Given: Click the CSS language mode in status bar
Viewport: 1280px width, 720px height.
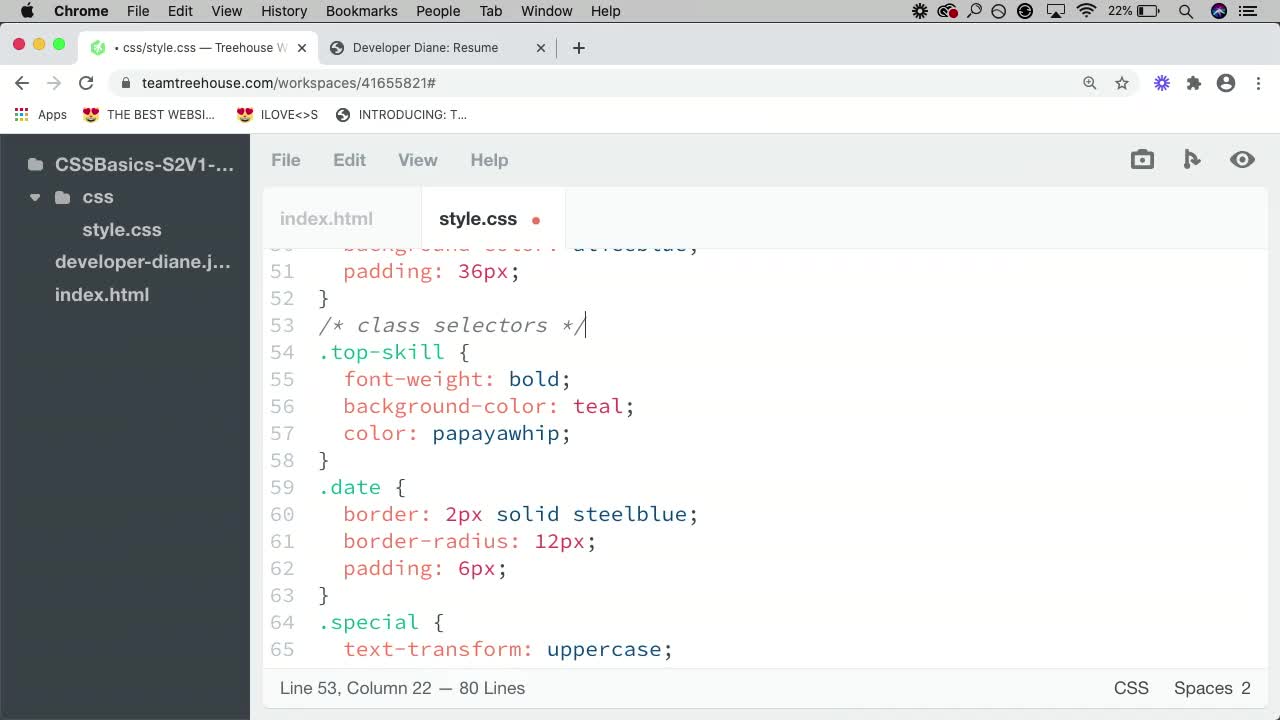Looking at the screenshot, I should pos(1131,688).
